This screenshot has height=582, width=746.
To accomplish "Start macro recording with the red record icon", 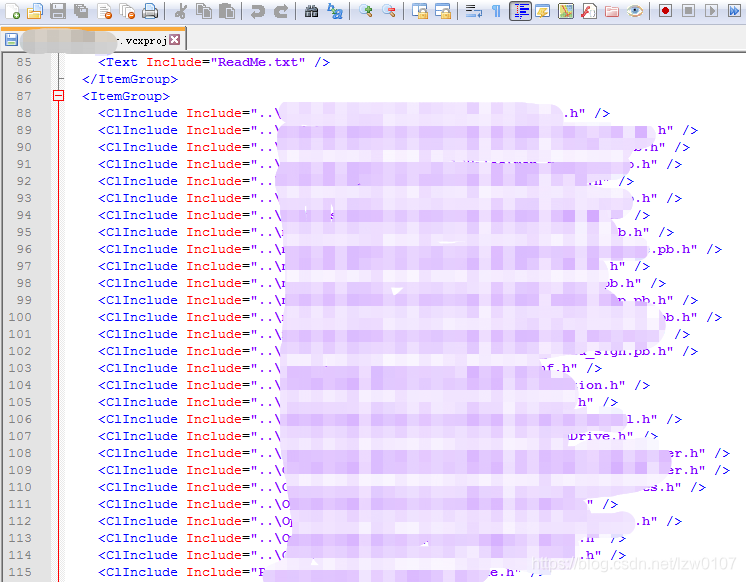I will (665, 10).
